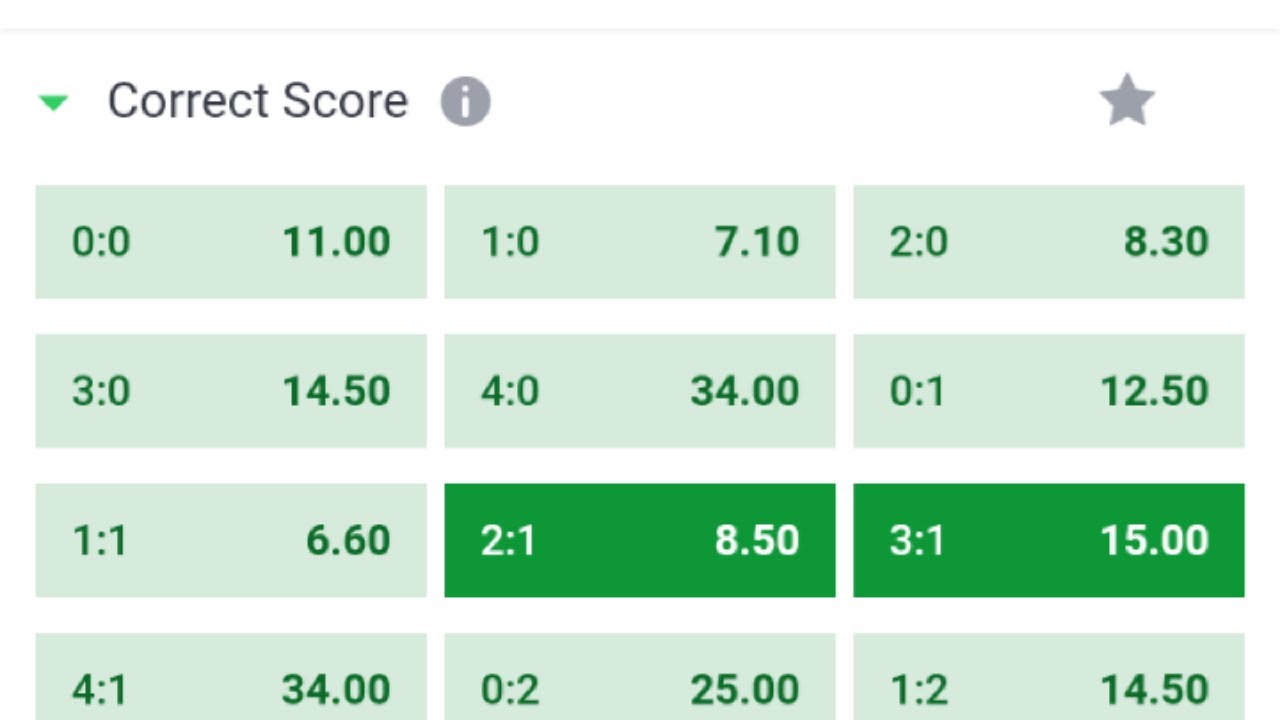1280x720 pixels.
Task: Deselect the highlighted 3:1 score
Action: point(1048,540)
